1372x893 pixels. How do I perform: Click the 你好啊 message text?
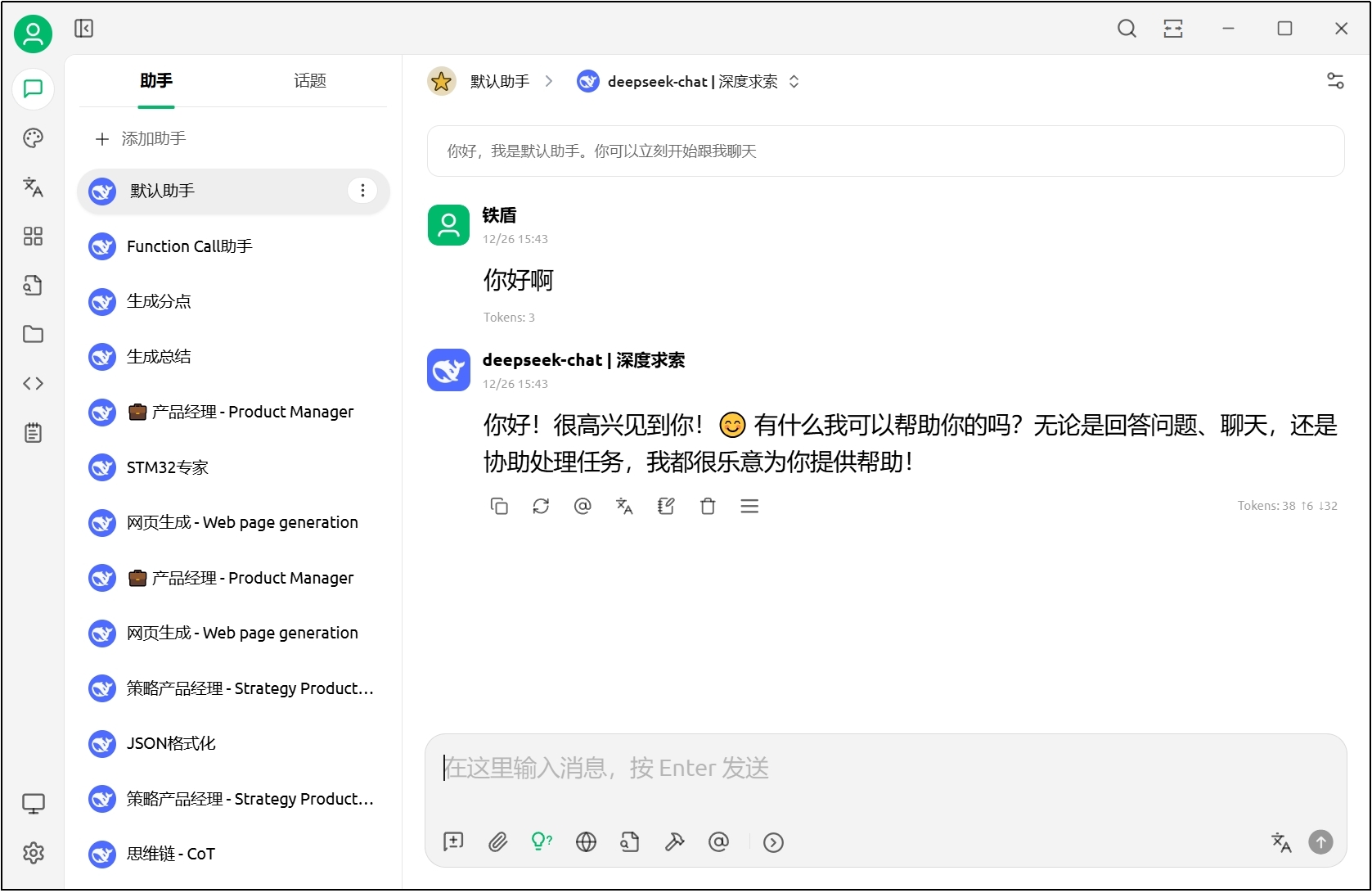[518, 280]
